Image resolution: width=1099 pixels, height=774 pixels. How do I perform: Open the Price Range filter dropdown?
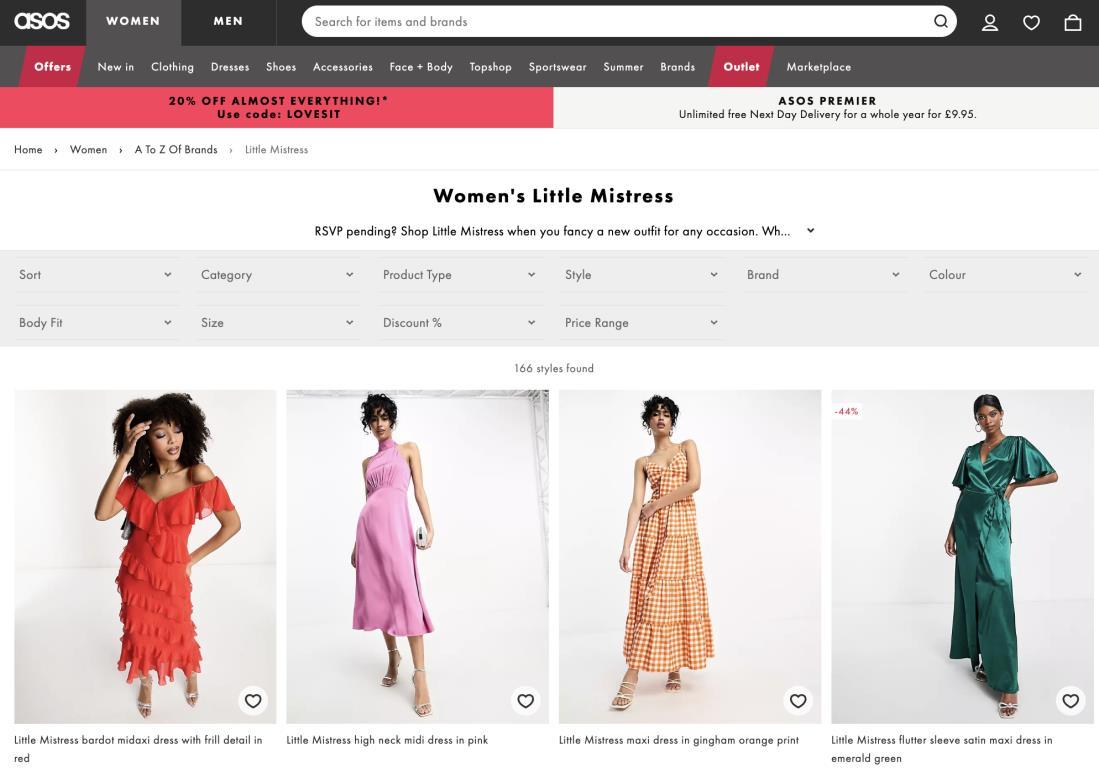[641, 322]
